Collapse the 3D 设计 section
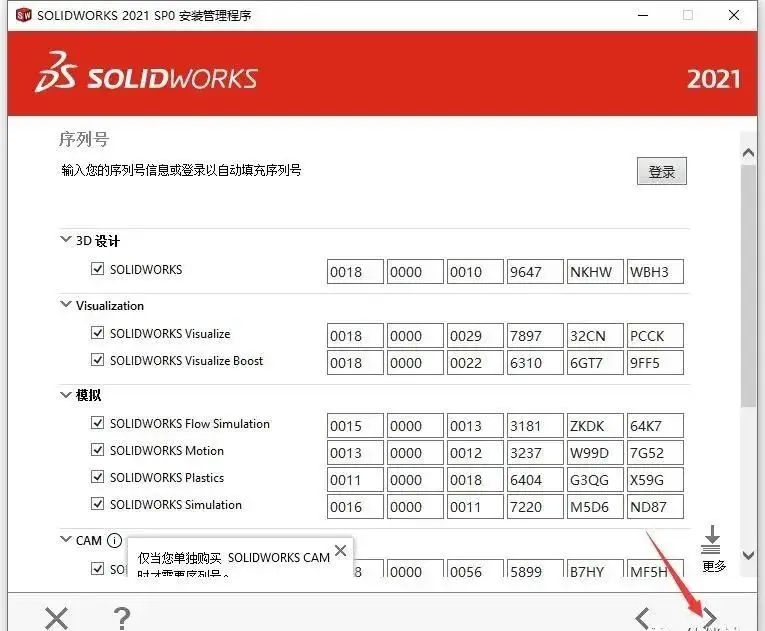The height and width of the screenshot is (631, 765). pos(65,240)
